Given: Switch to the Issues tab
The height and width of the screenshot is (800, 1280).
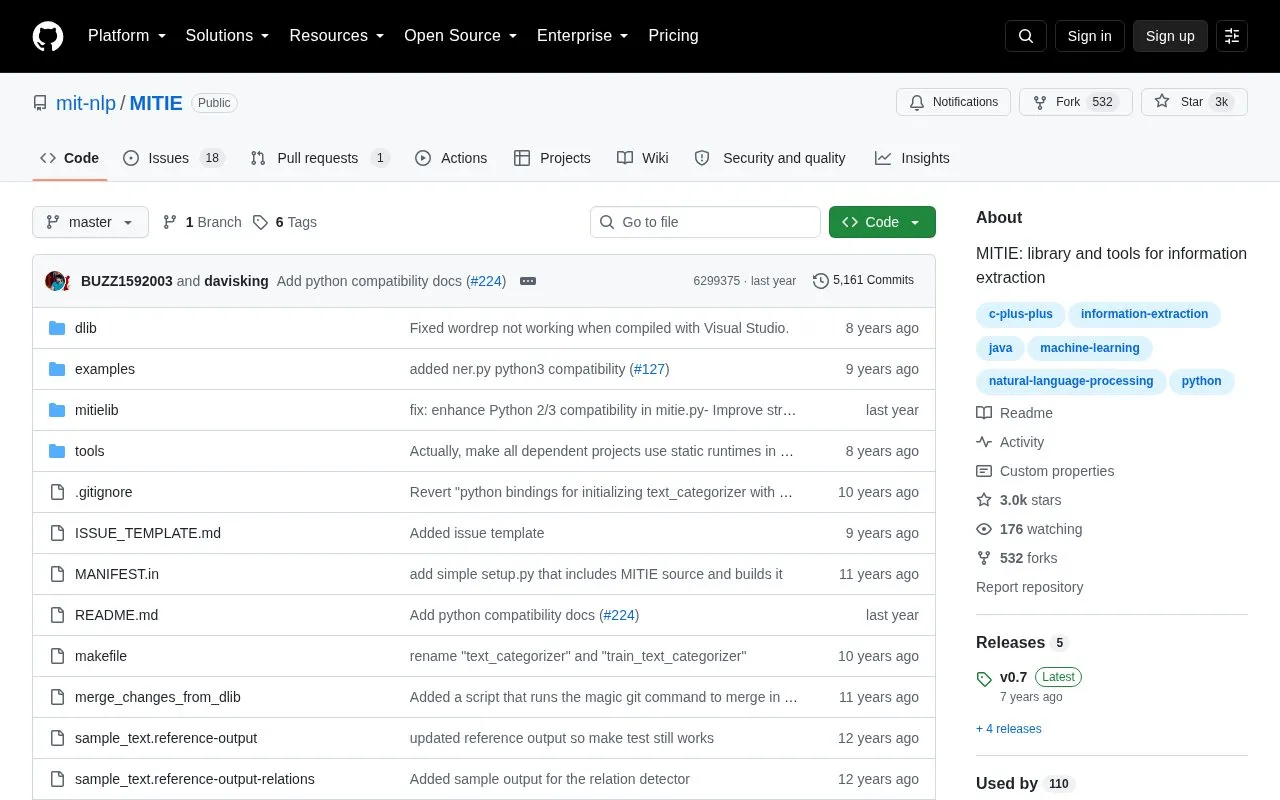Looking at the screenshot, I should coord(174,158).
